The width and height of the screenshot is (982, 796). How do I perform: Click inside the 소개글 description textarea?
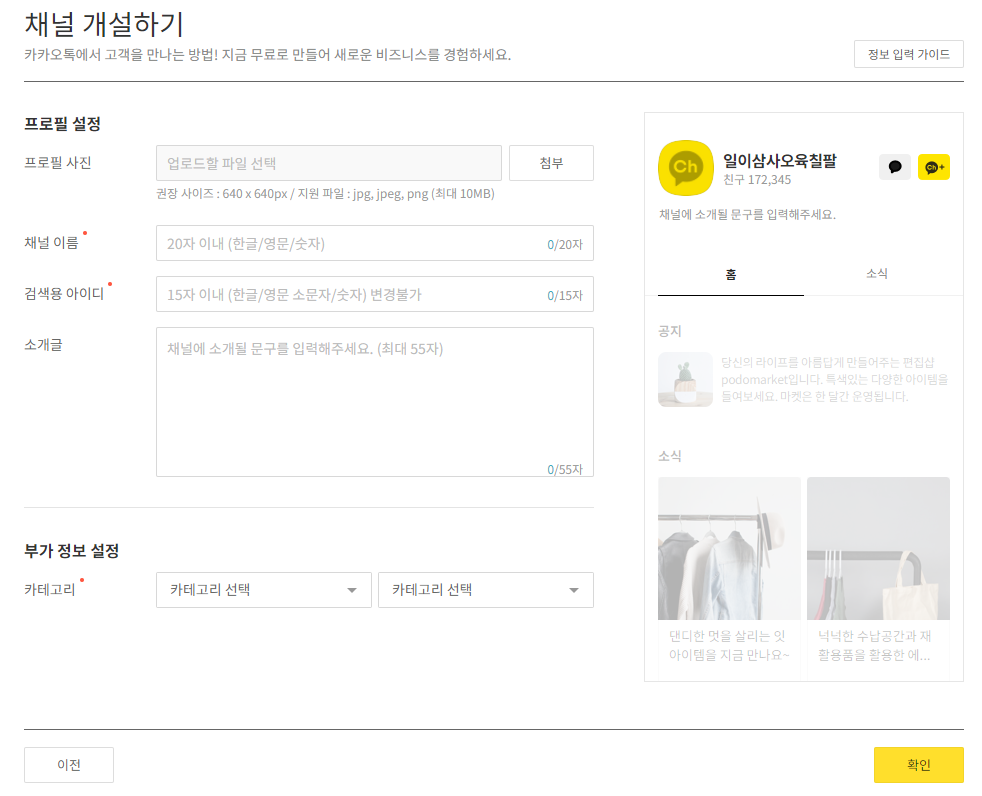coord(374,400)
